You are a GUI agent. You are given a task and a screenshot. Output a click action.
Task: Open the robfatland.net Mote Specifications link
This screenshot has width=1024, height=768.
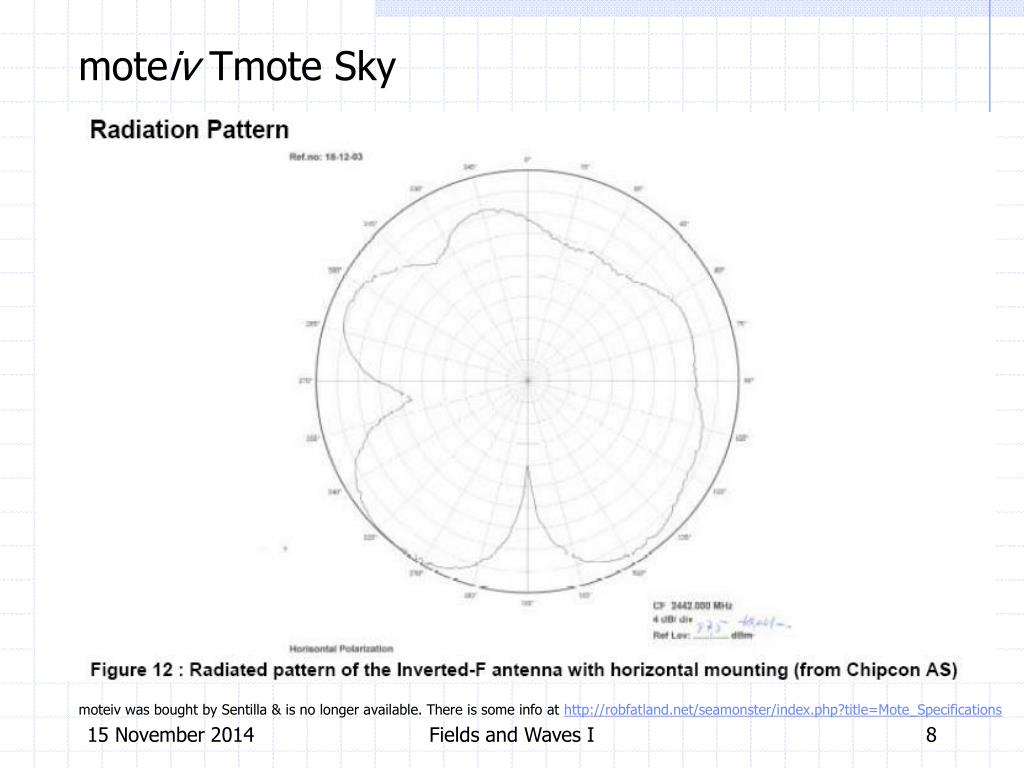click(782, 710)
